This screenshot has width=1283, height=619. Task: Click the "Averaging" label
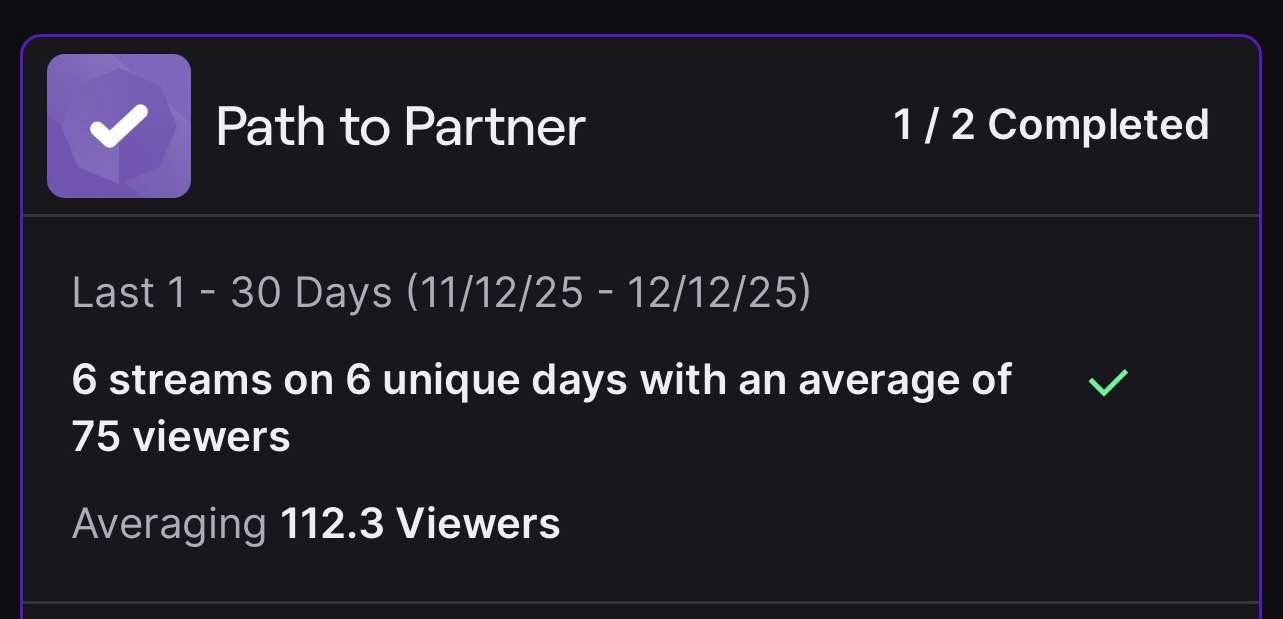click(169, 524)
